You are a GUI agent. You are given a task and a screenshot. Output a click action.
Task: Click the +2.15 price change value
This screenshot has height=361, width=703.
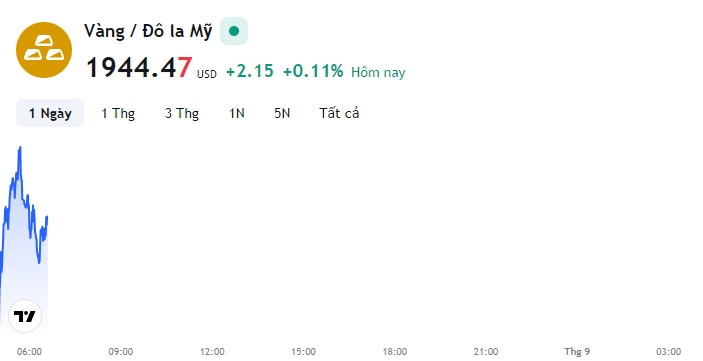coord(250,71)
